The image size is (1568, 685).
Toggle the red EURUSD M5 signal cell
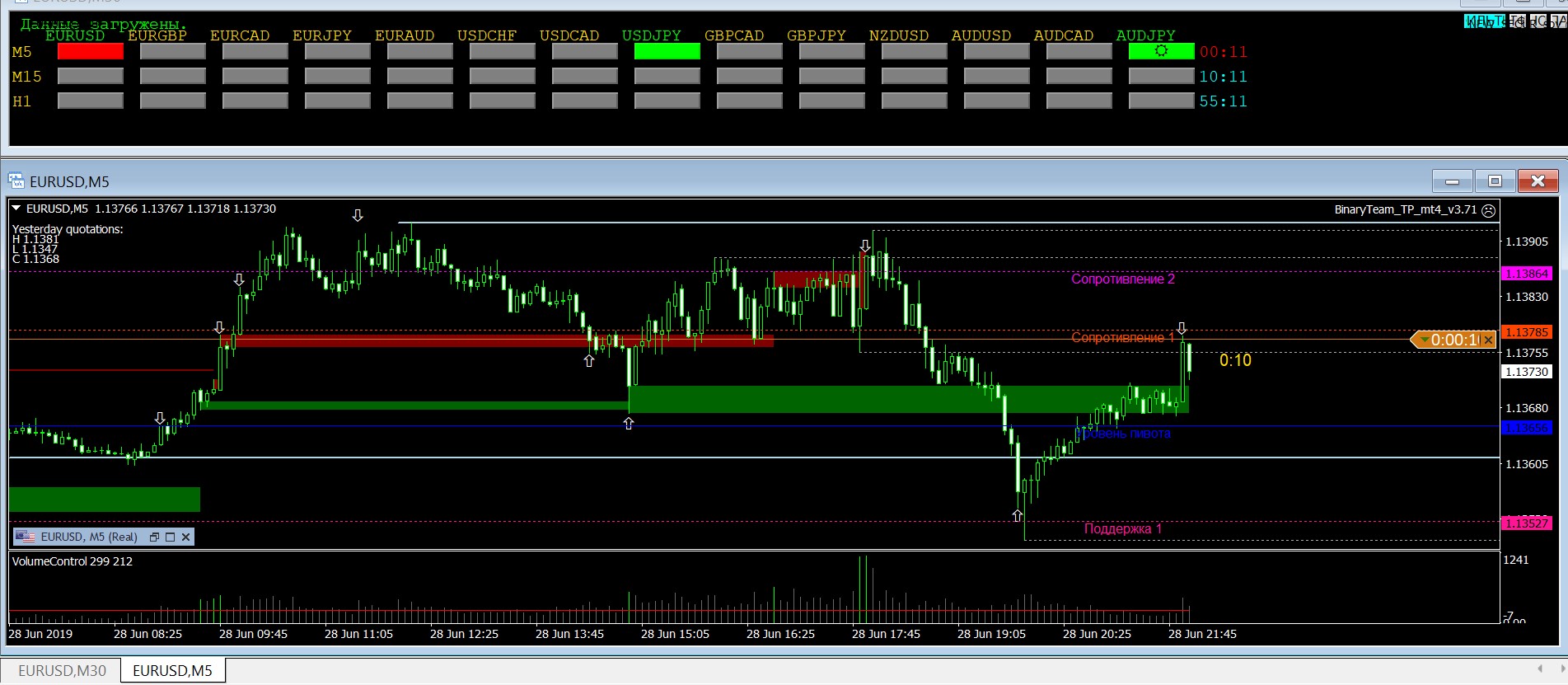click(x=91, y=52)
